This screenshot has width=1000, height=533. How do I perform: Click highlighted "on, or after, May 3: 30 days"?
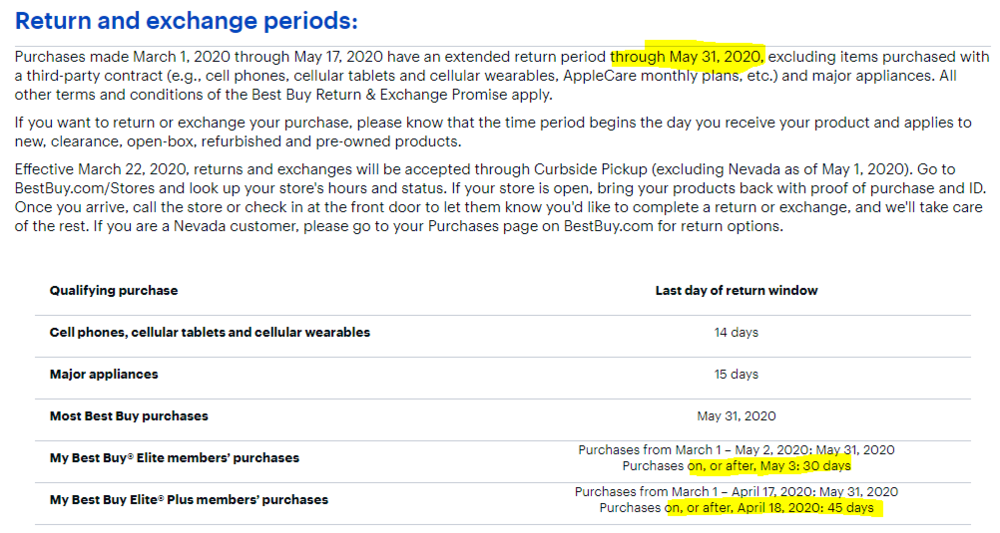769,466
